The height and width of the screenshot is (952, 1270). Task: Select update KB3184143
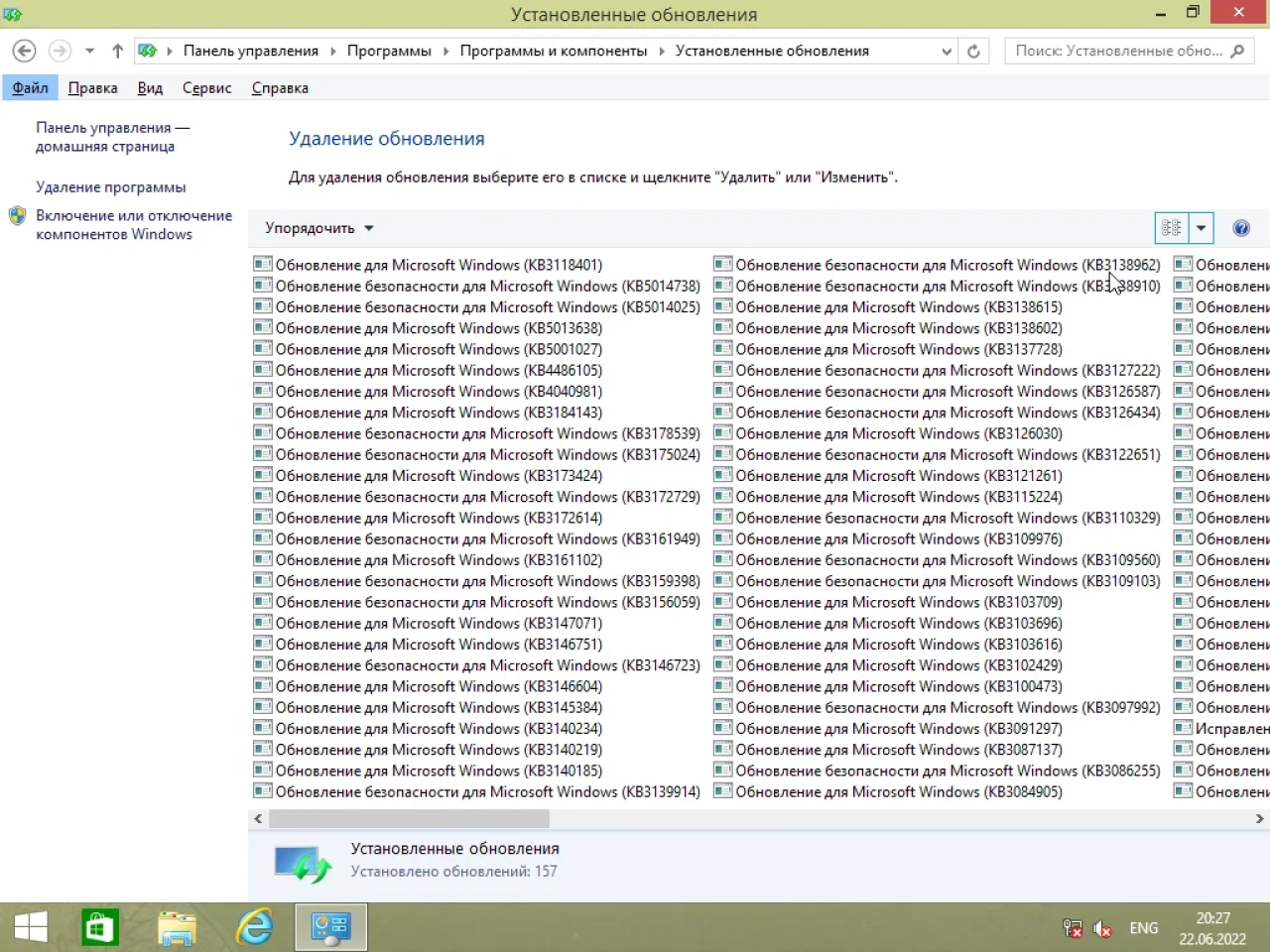(x=429, y=412)
